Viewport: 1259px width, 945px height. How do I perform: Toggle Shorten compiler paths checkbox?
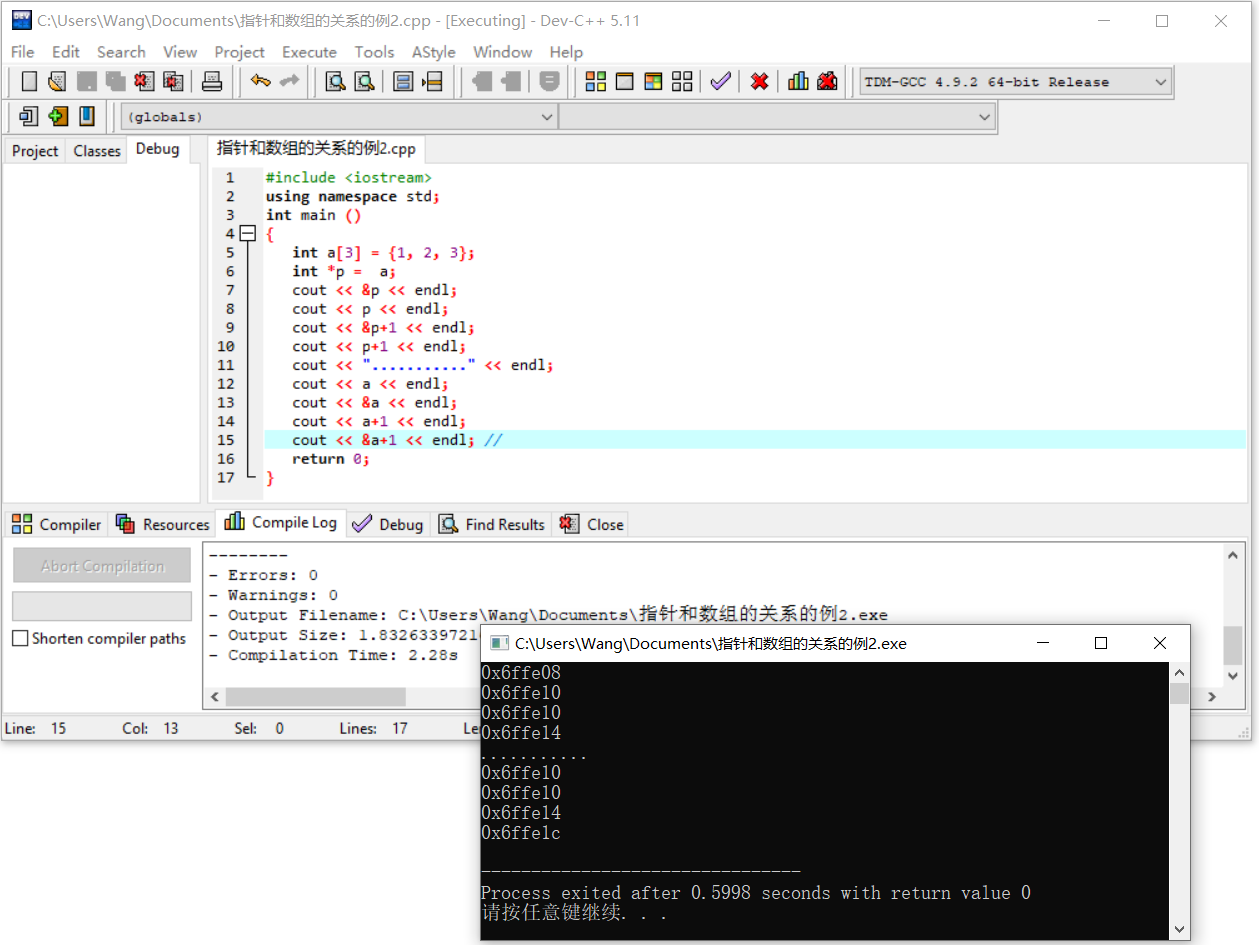pos(20,638)
